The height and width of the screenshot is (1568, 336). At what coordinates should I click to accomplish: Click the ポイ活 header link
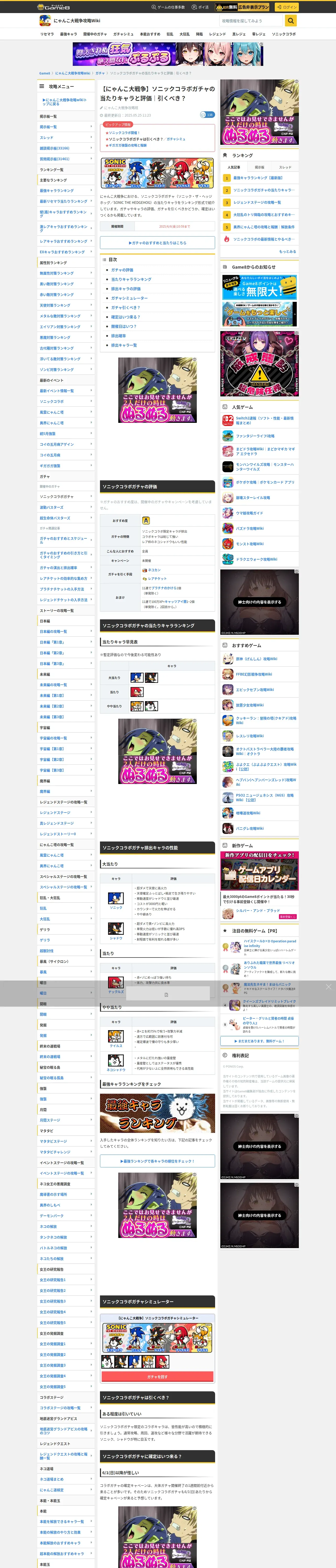200,7
